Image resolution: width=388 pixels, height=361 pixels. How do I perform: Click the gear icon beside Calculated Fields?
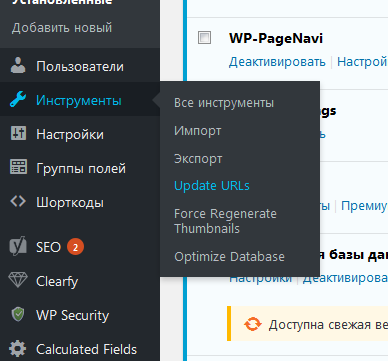click(x=18, y=349)
